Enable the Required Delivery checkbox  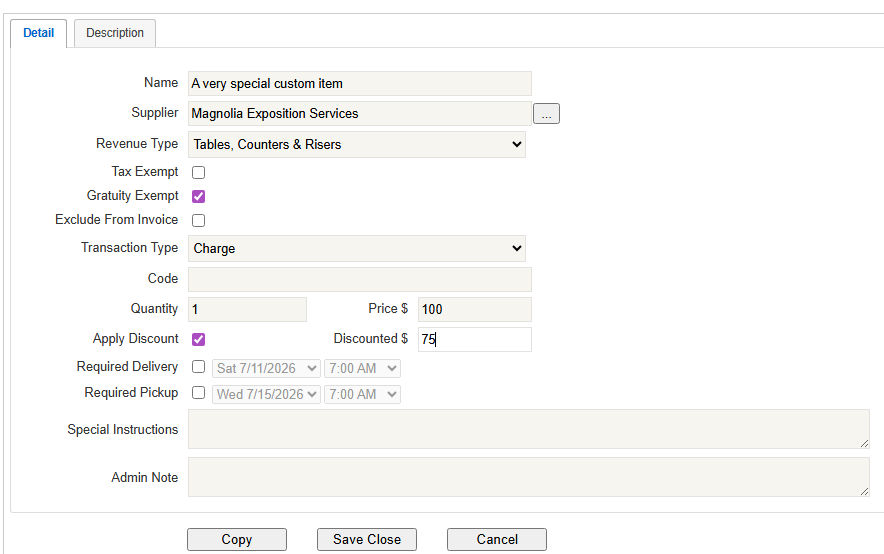198,367
